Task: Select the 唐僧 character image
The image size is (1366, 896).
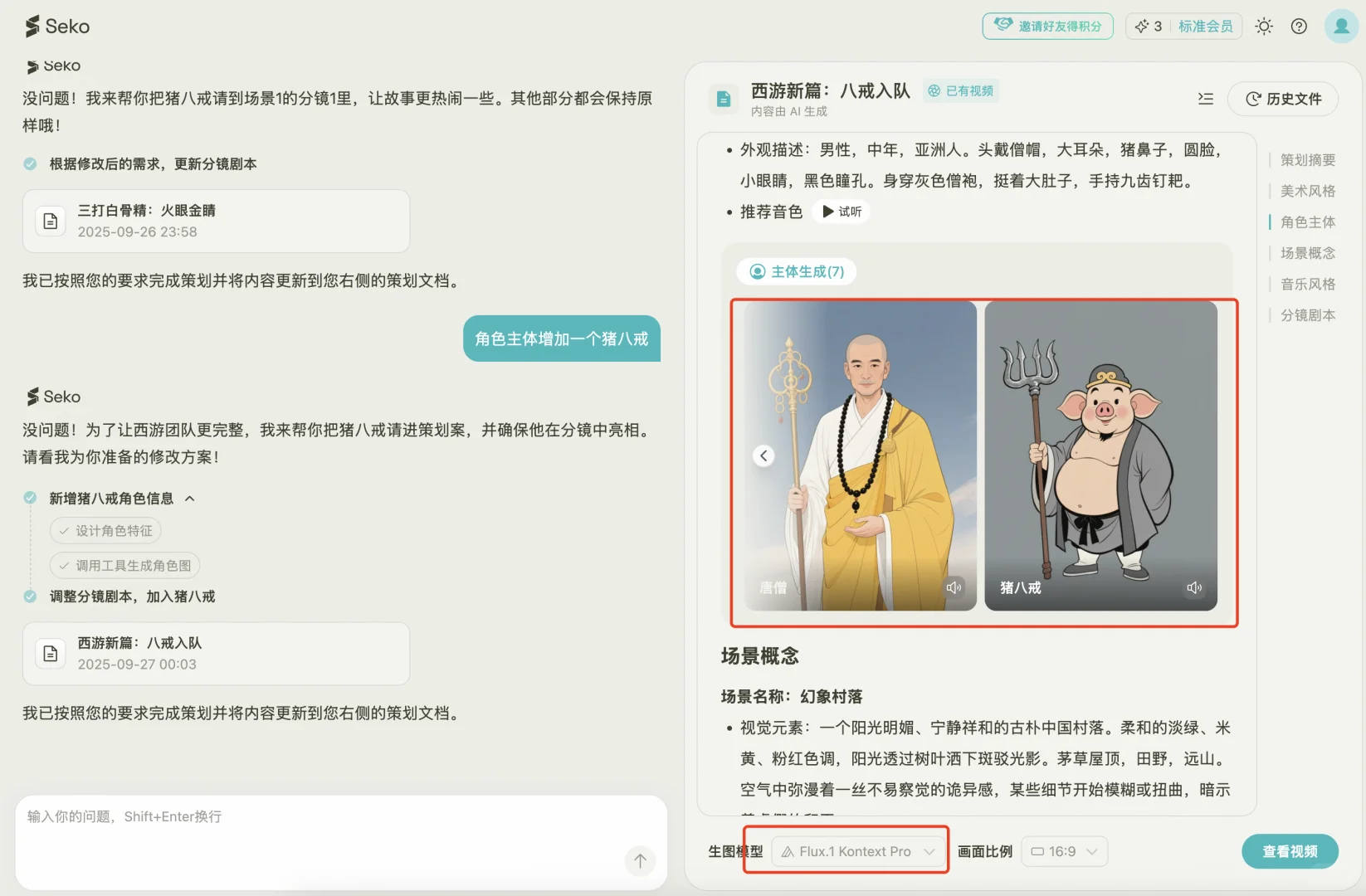Action: pyautogui.click(x=860, y=455)
